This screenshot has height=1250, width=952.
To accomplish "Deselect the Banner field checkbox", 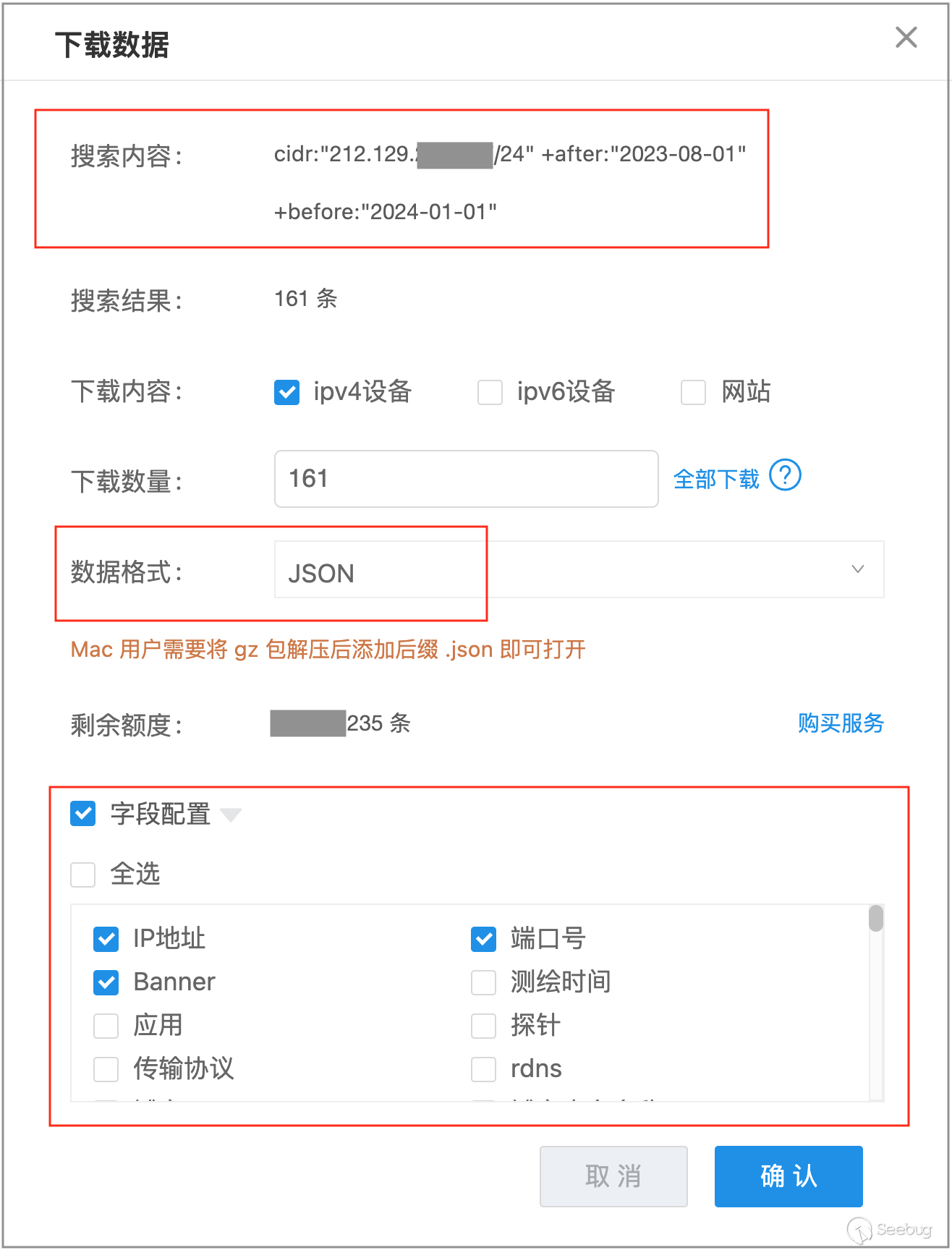I will click(106, 982).
